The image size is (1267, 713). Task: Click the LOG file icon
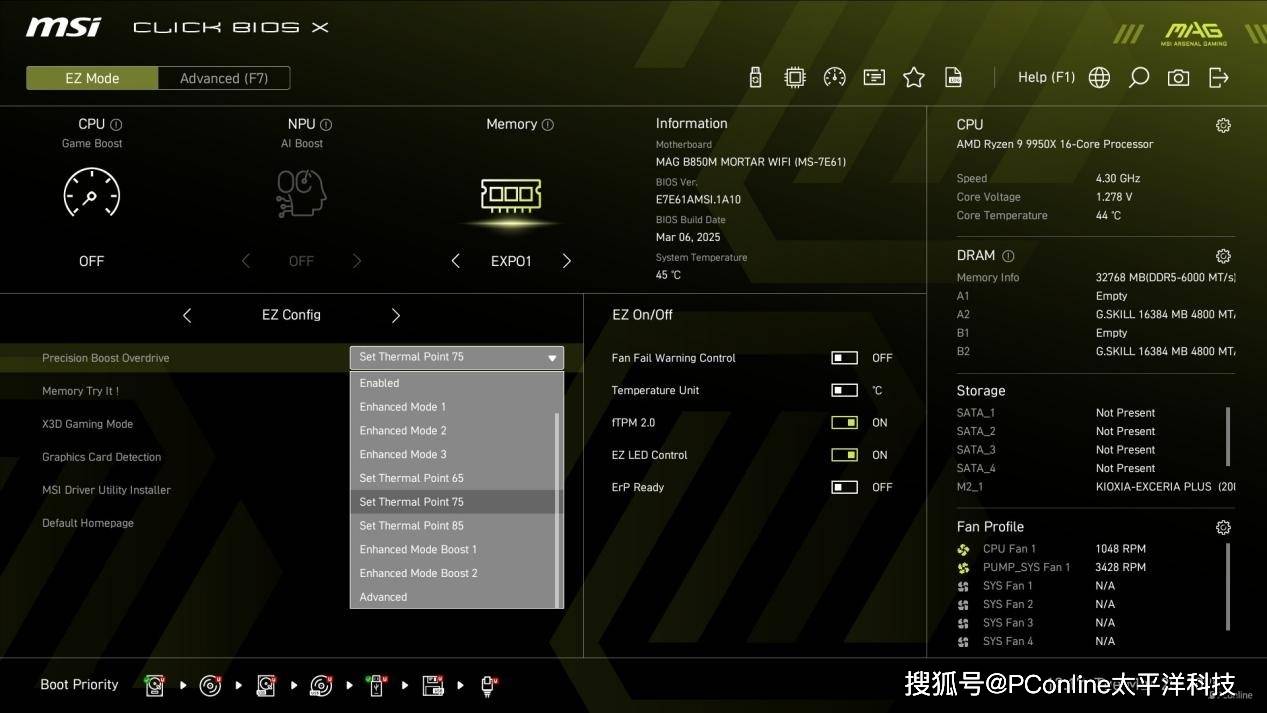(x=954, y=77)
